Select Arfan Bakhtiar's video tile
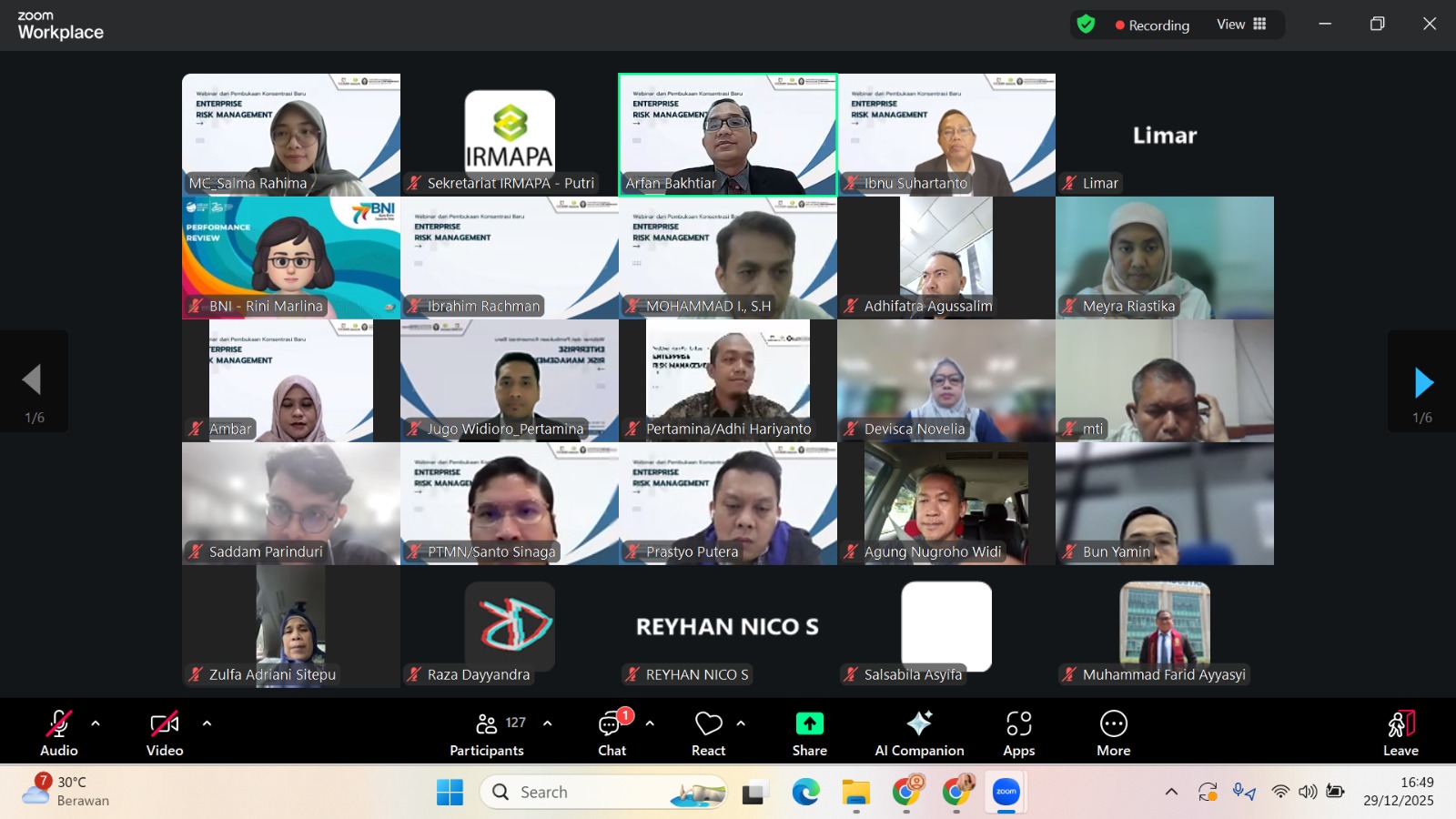 pos(728,135)
